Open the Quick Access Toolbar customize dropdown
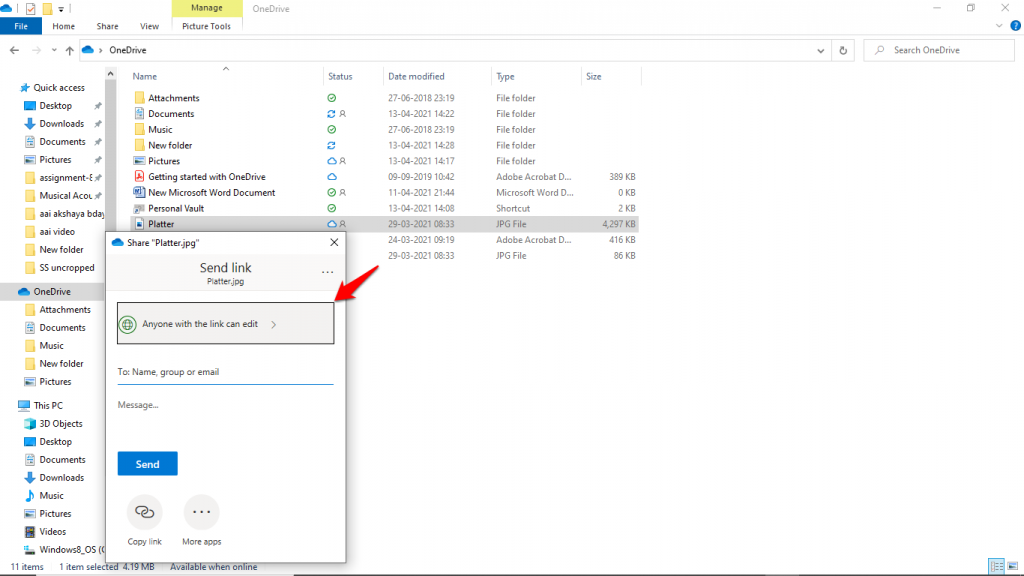1024x576 pixels. tap(62, 8)
